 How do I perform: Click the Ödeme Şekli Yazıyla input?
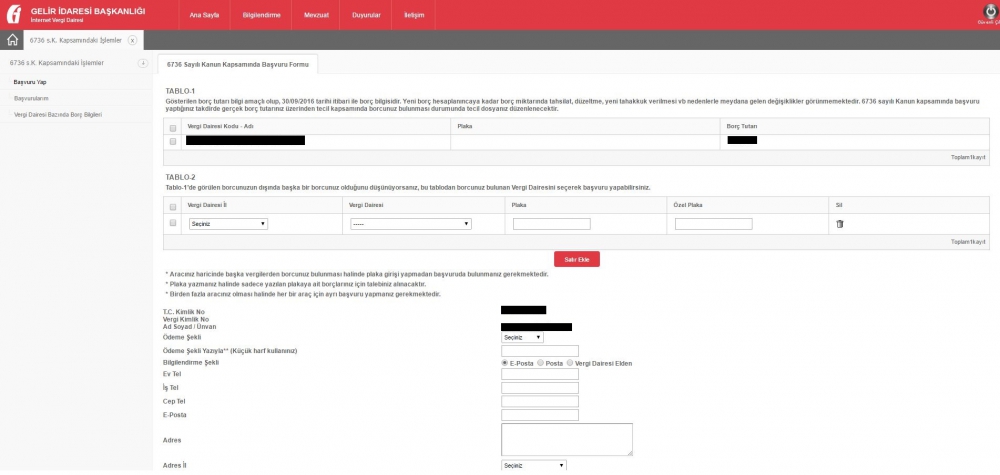click(540, 351)
